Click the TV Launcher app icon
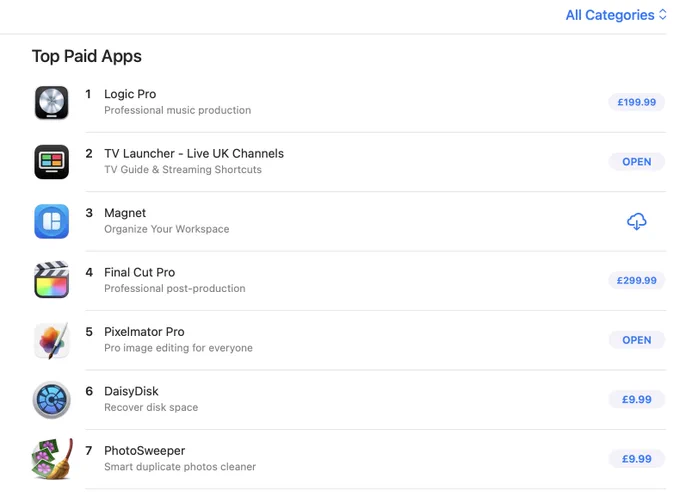The image size is (680, 497). (52, 162)
